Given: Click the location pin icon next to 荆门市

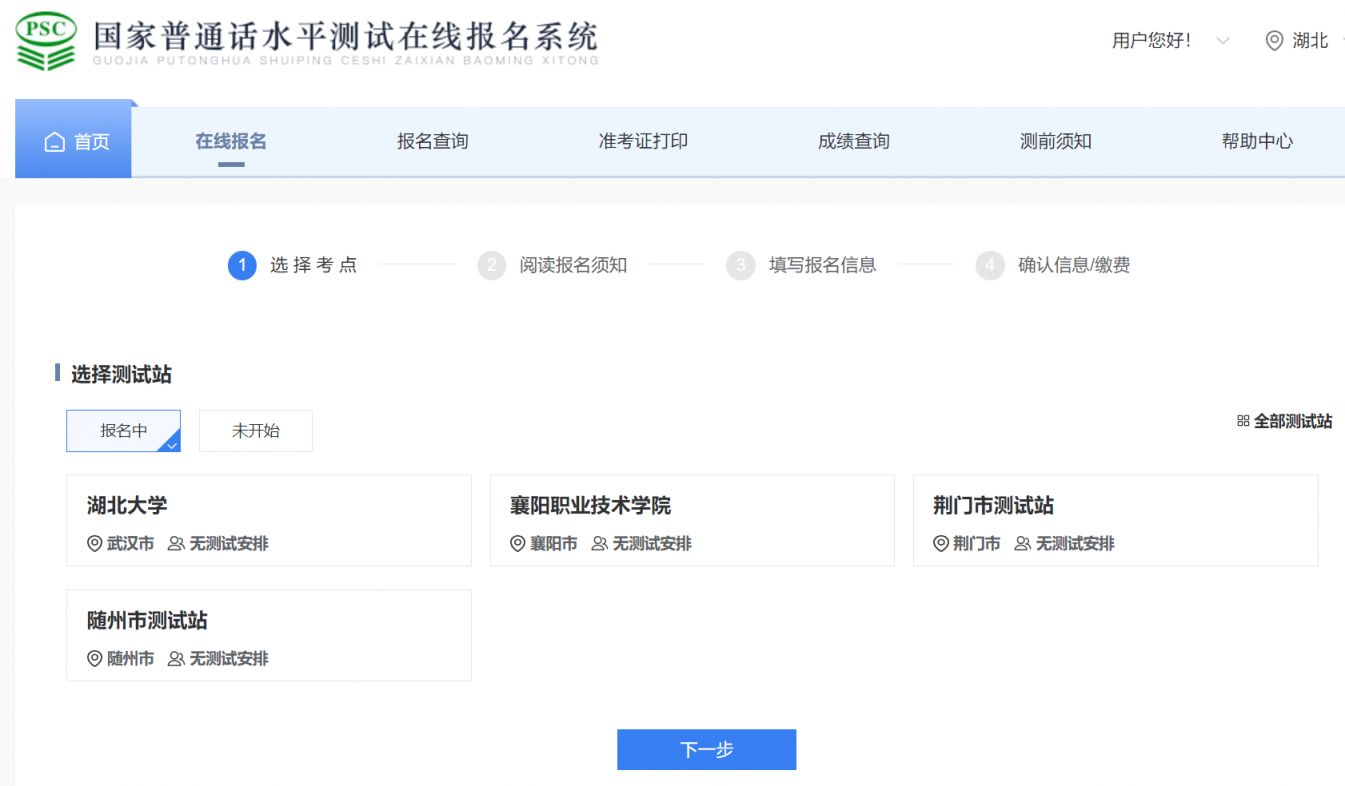Looking at the screenshot, I should [941, 544].
